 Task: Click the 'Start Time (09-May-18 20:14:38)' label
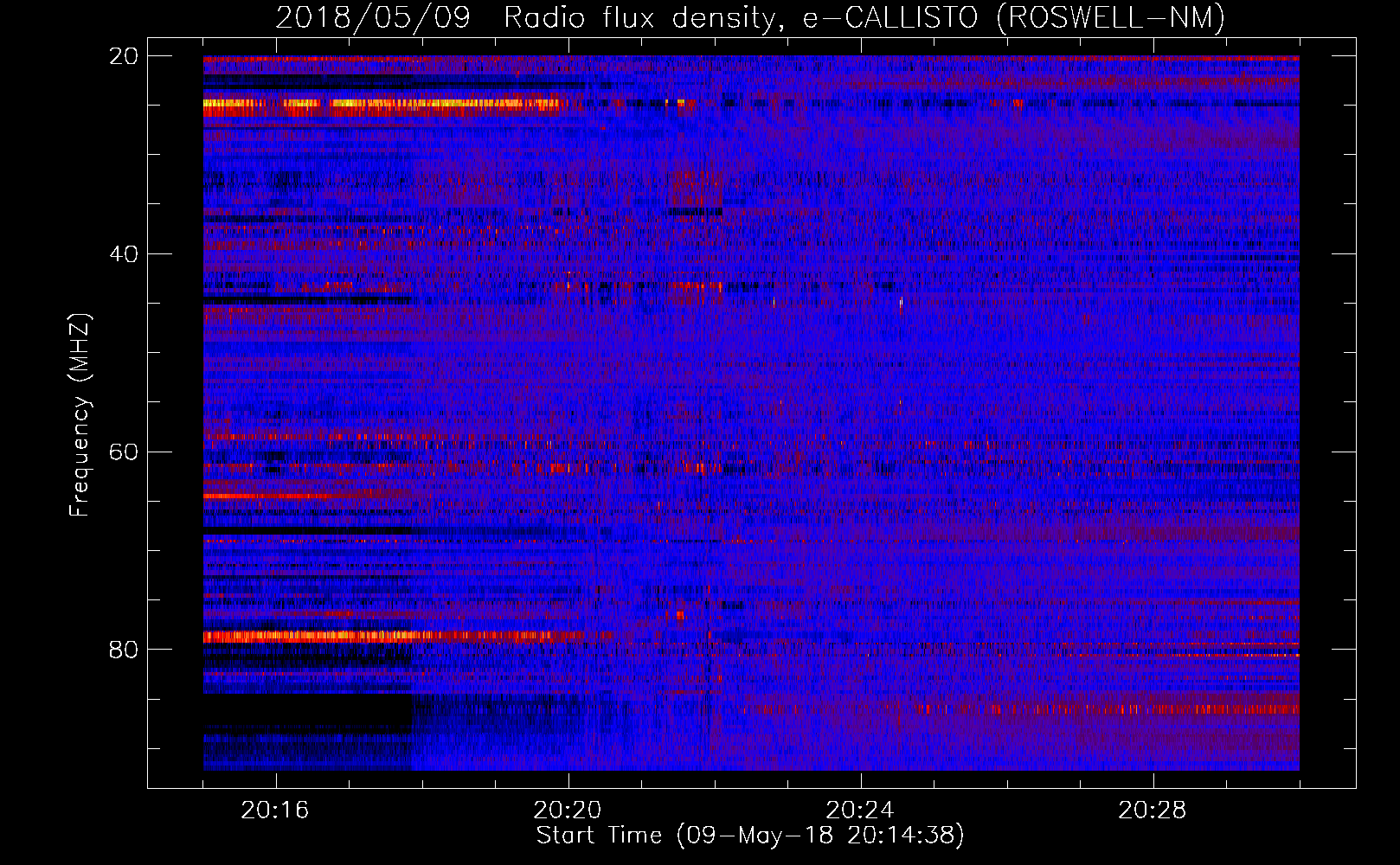click(x=750, y=836)
